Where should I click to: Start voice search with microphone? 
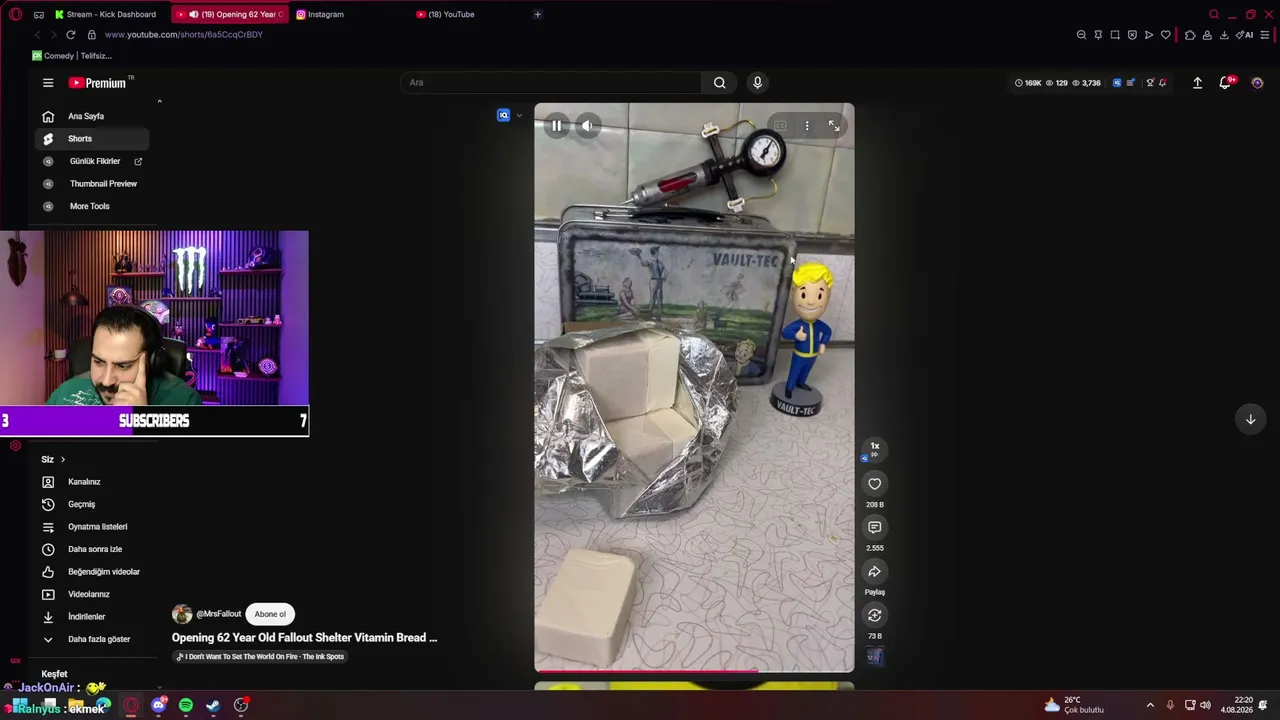757,83
